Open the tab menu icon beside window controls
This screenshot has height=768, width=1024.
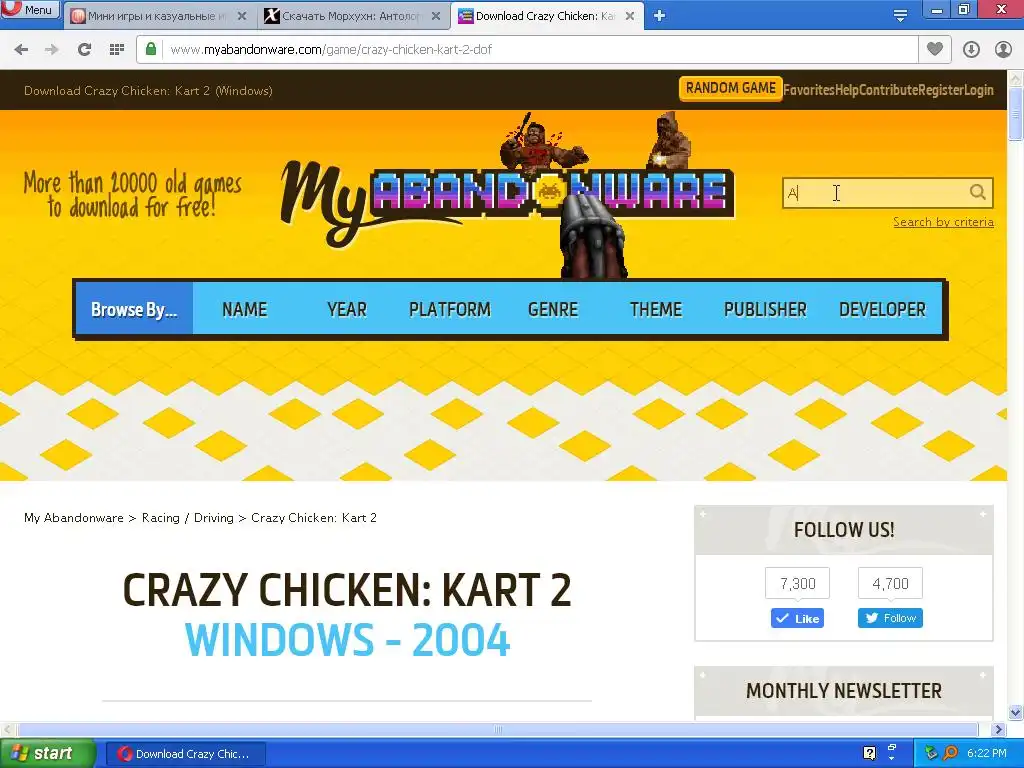[x=900, y=16]
